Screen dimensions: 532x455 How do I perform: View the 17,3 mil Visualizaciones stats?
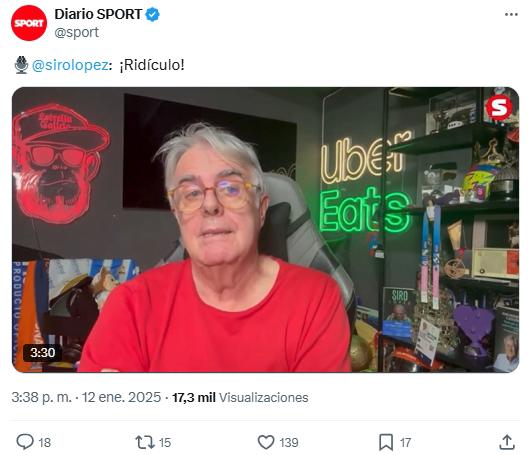click(x=240, y=397)
